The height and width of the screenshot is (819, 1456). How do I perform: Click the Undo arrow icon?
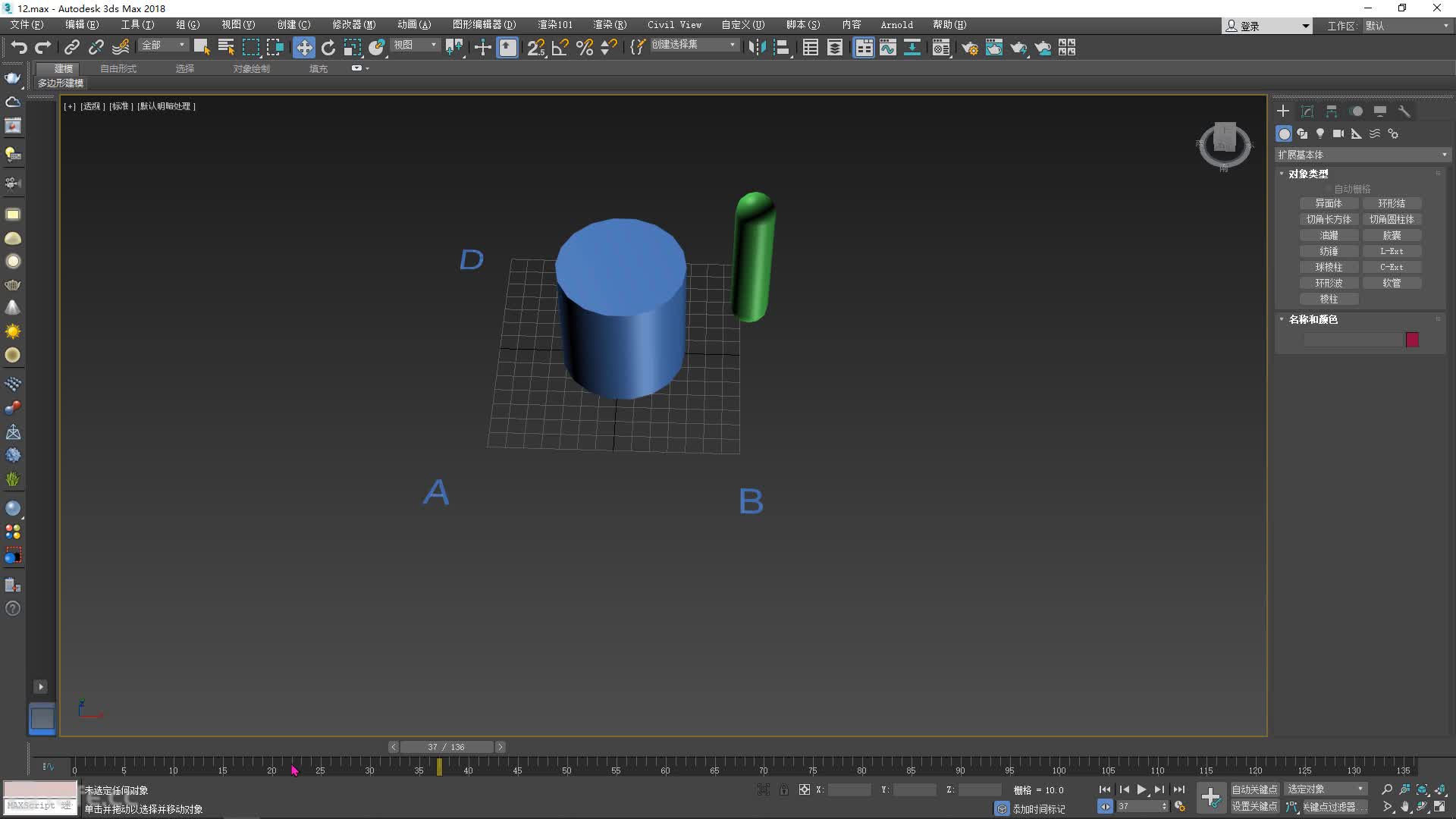[x=19, y=48]
